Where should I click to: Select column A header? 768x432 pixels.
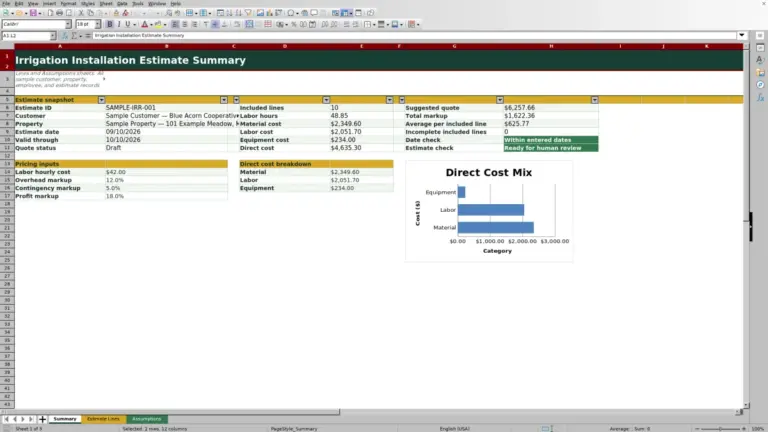point(60,47)
